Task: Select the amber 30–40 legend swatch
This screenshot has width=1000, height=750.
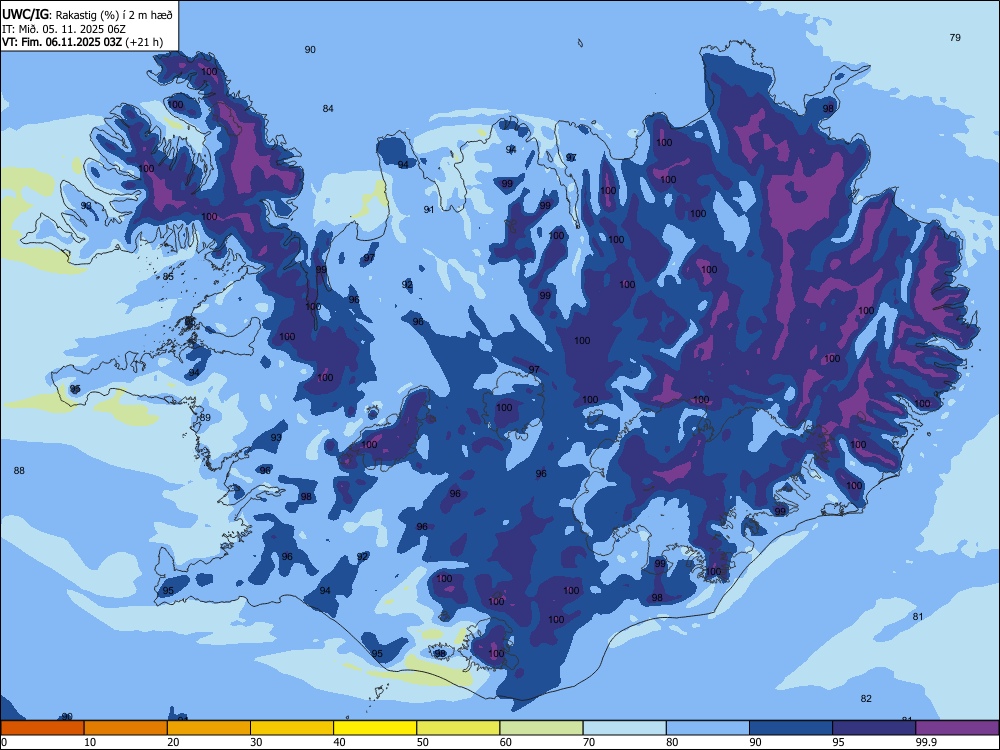Action: (292, 728)
